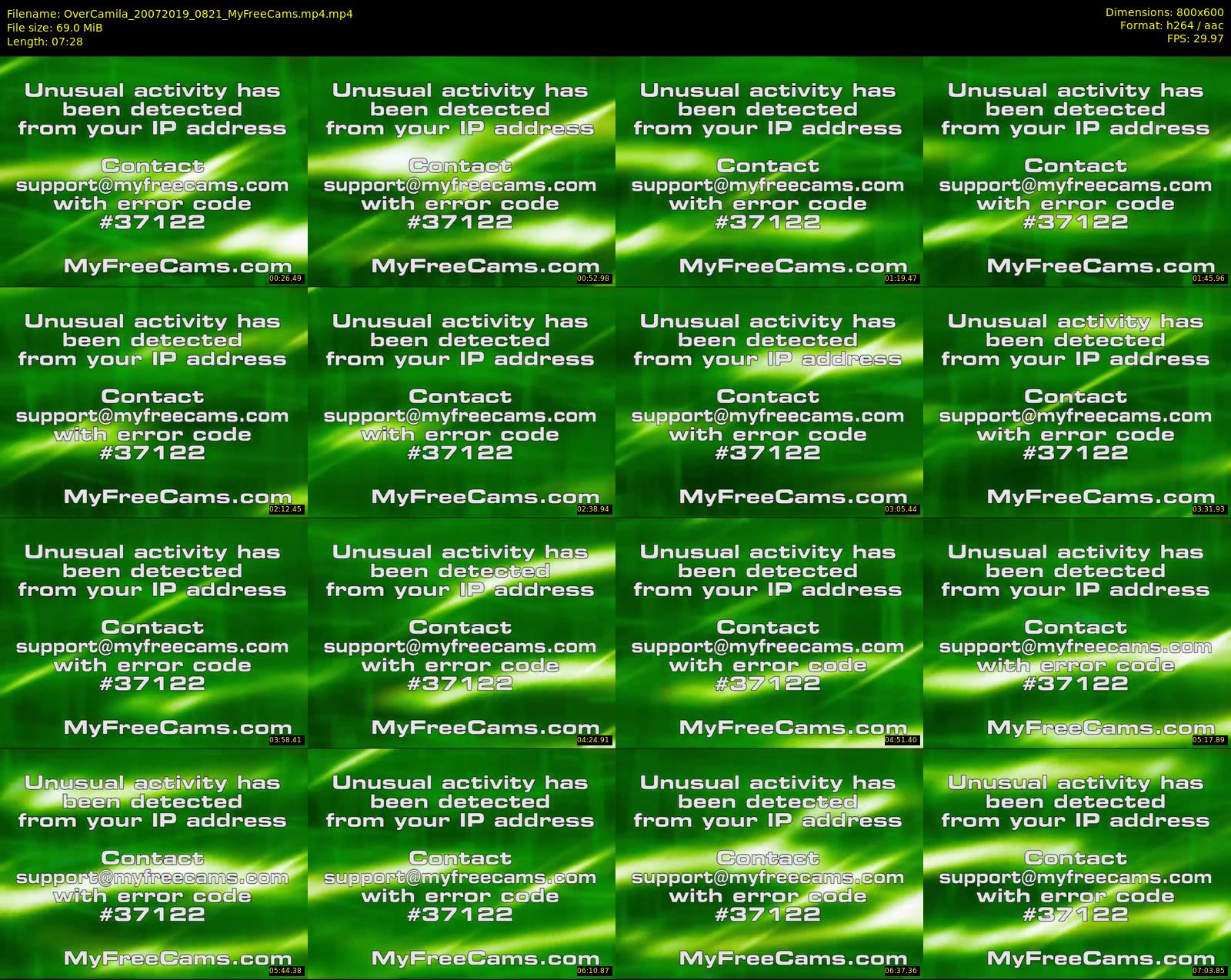1231x980 pixels.
Task: Pick the thumbnail frame stamped 01:45.96
Action: 1077,172
